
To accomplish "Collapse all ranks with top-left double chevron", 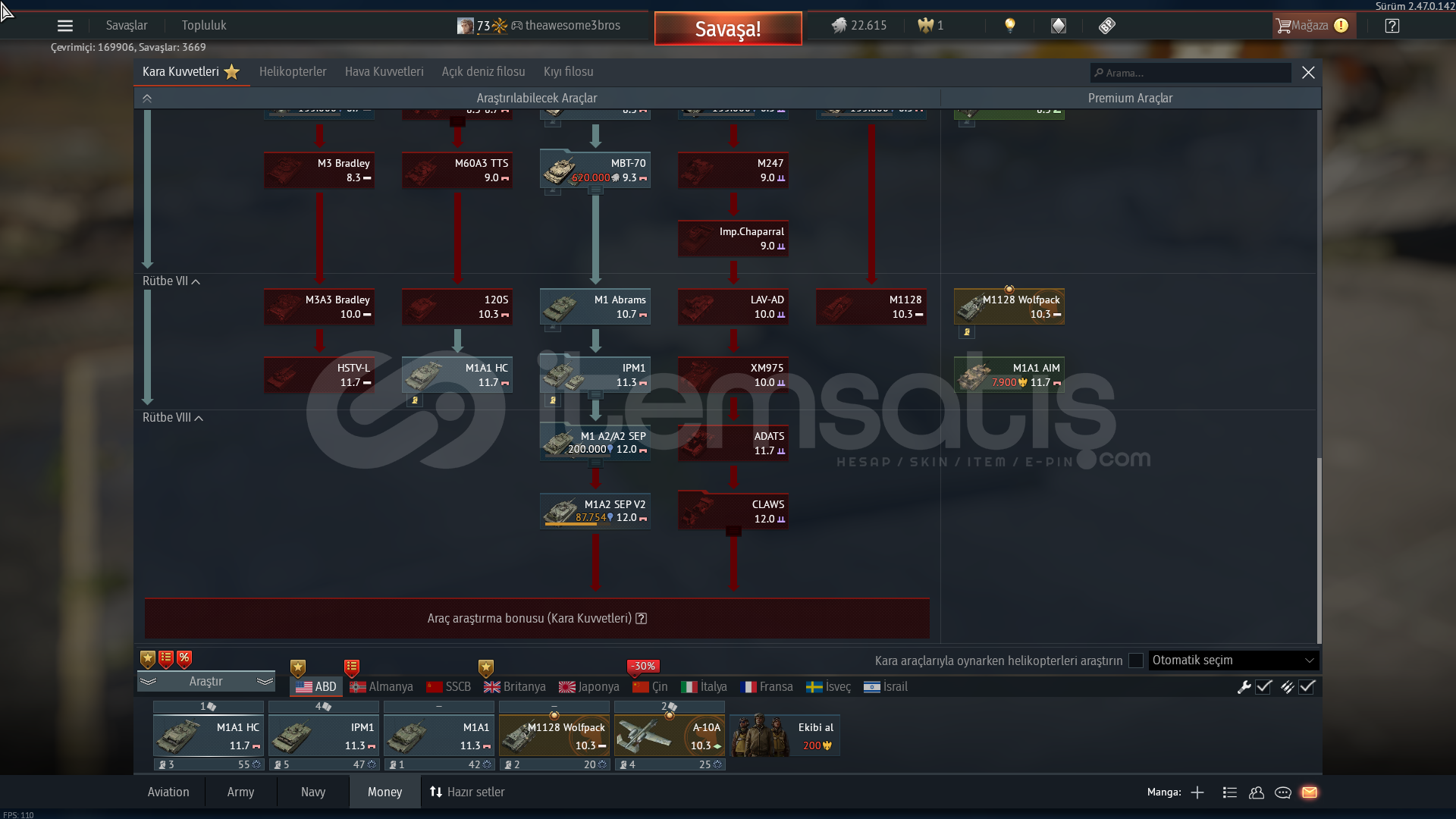I will [147, 99].
